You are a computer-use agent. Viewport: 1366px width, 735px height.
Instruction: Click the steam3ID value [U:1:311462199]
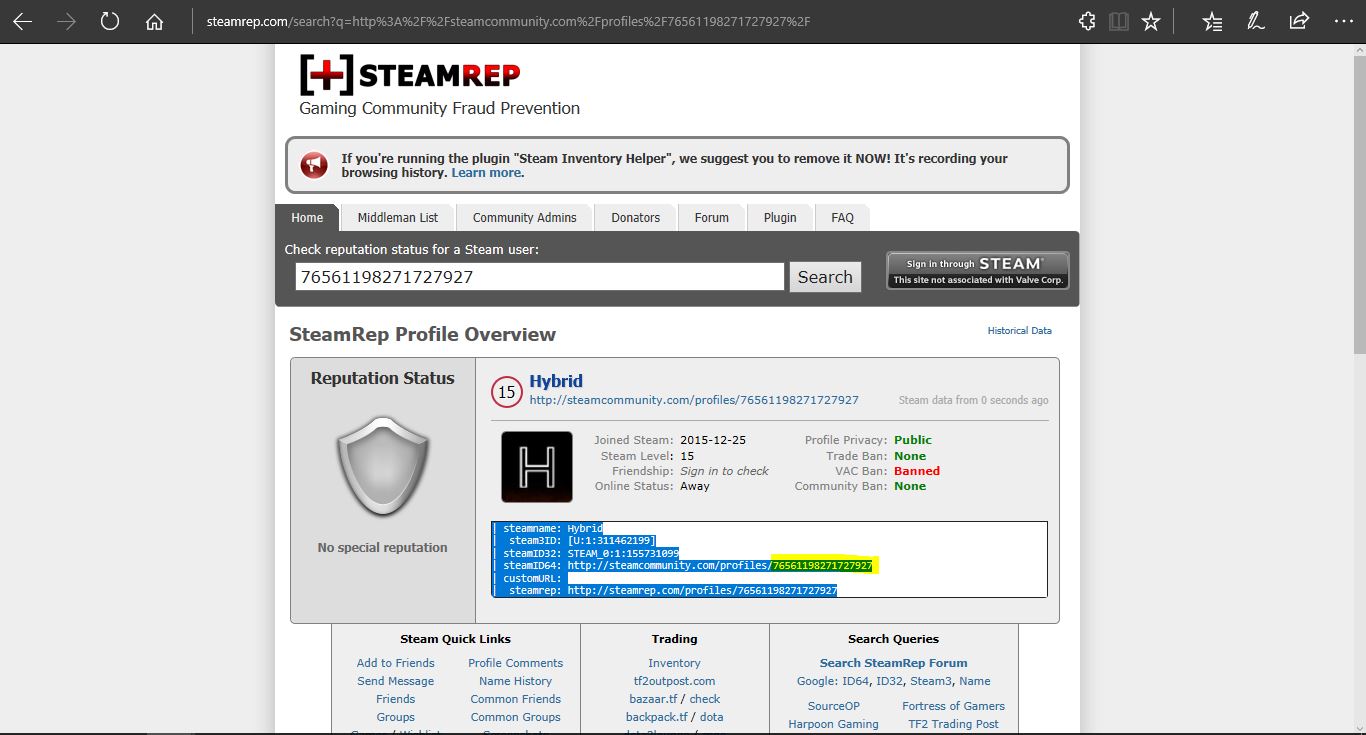(x=611, y=540)
